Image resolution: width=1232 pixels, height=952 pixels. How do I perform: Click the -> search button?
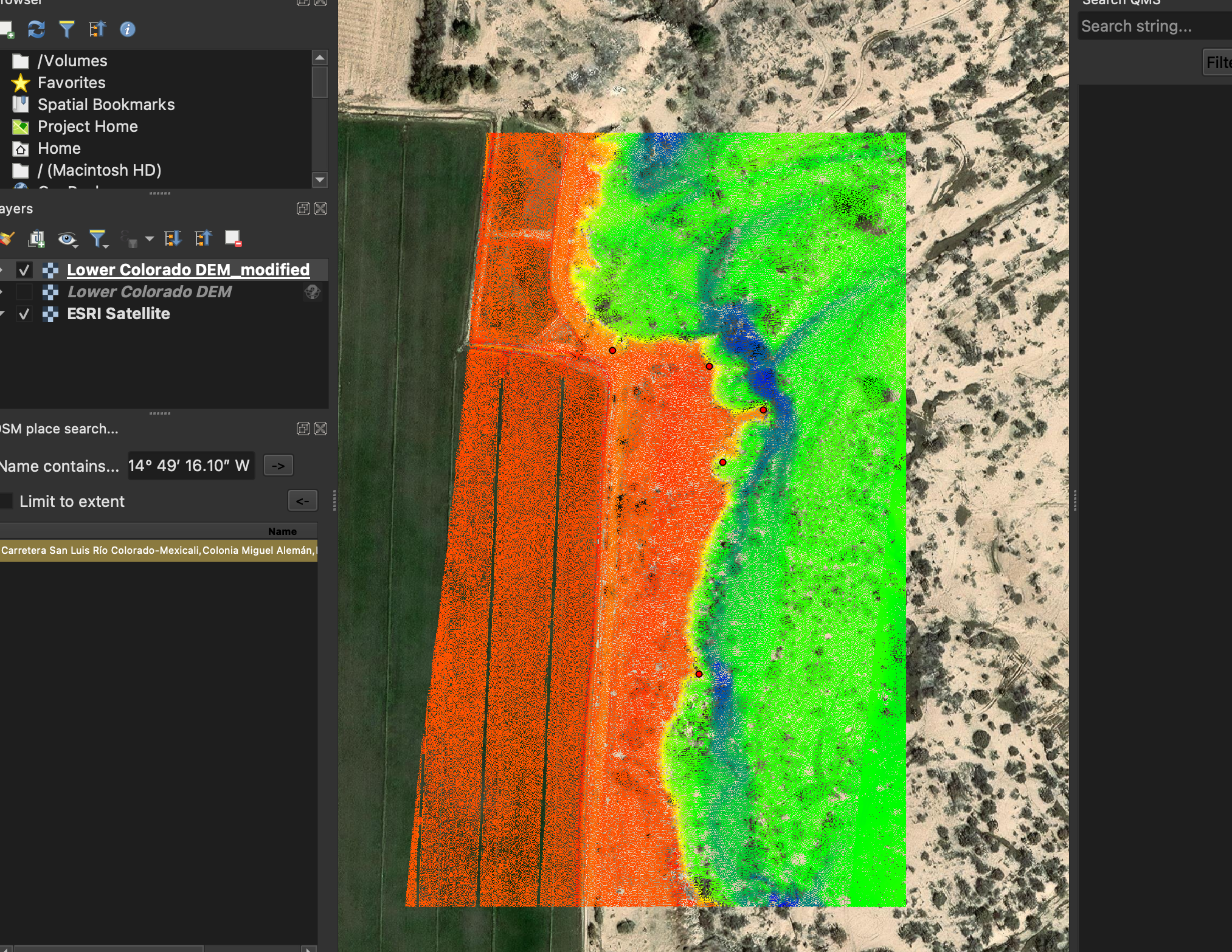tap(279, 466)
